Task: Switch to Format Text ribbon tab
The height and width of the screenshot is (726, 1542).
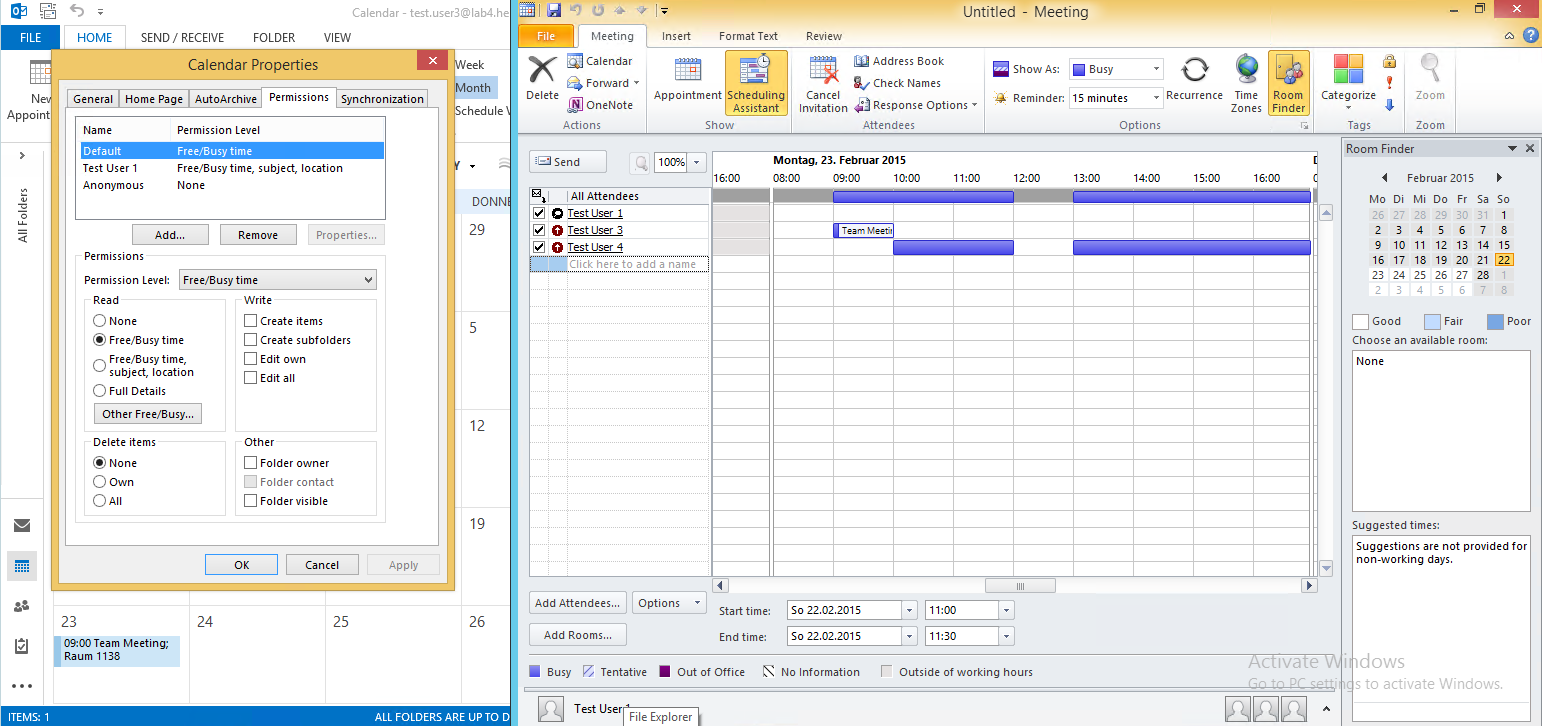Action: point(748,36)
